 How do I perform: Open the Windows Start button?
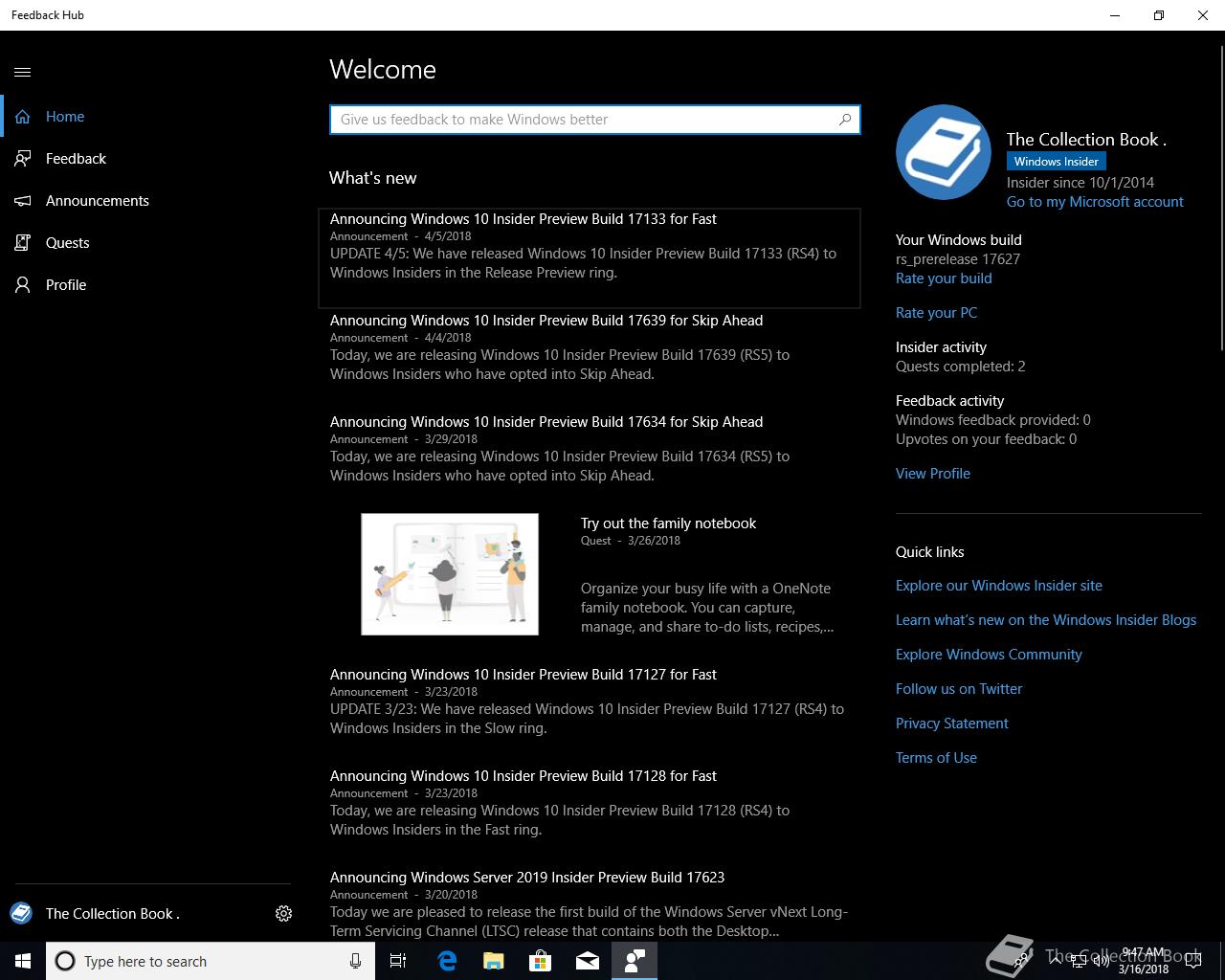23,961
